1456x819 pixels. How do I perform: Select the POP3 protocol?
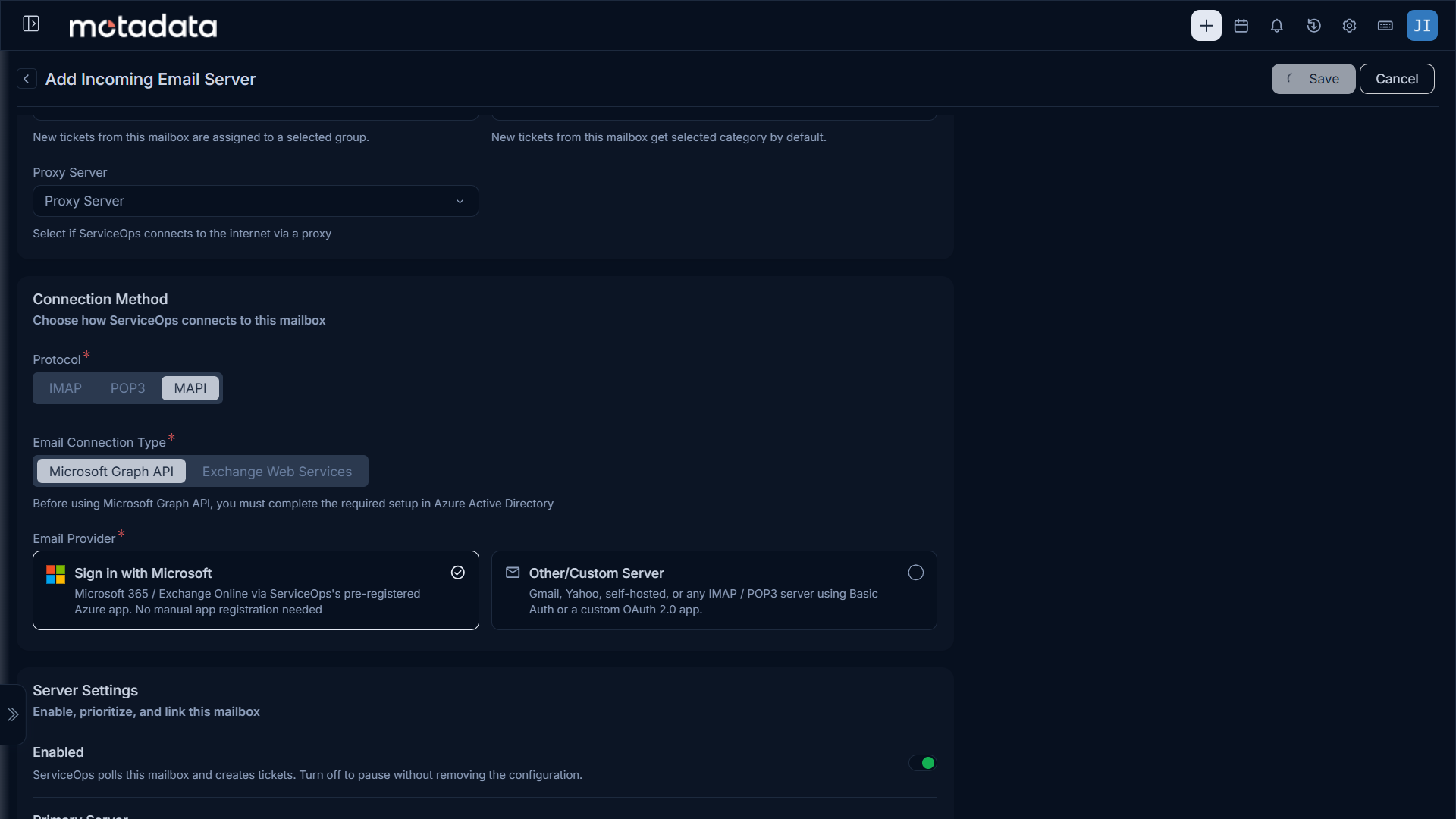(127, 388)
